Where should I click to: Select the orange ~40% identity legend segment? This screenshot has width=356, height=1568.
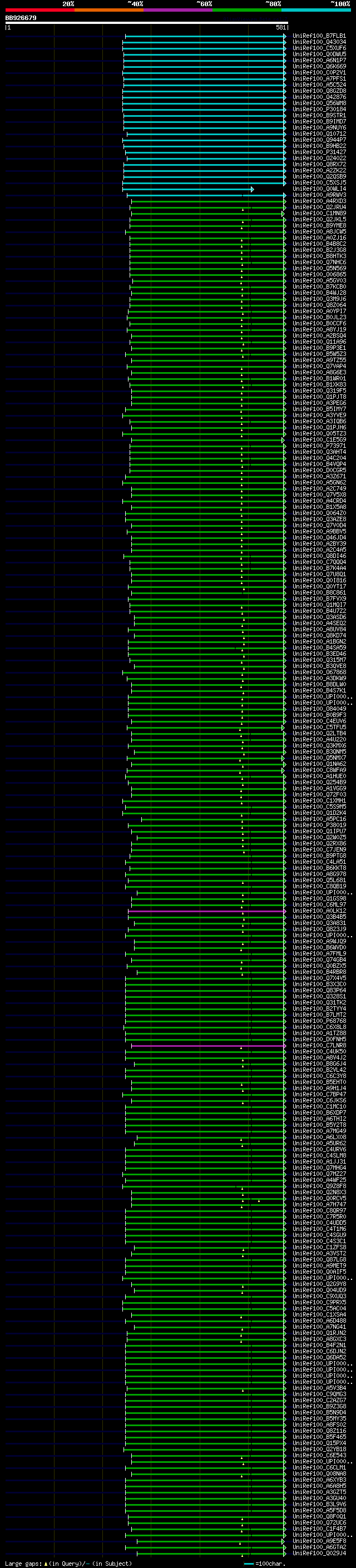tap(109, 10)
